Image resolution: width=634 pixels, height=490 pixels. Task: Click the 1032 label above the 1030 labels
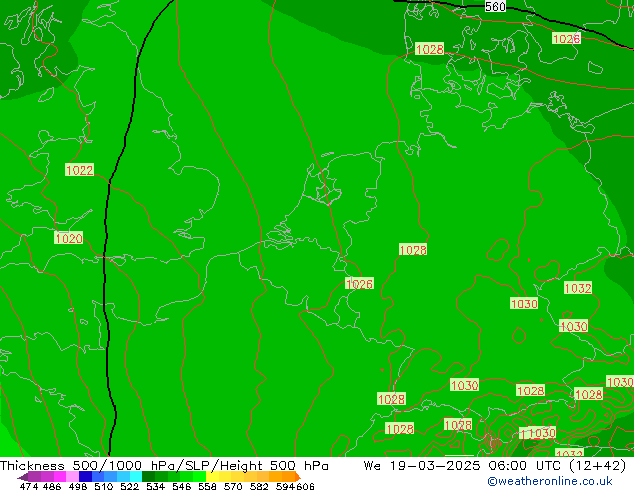tap(578, 288)
